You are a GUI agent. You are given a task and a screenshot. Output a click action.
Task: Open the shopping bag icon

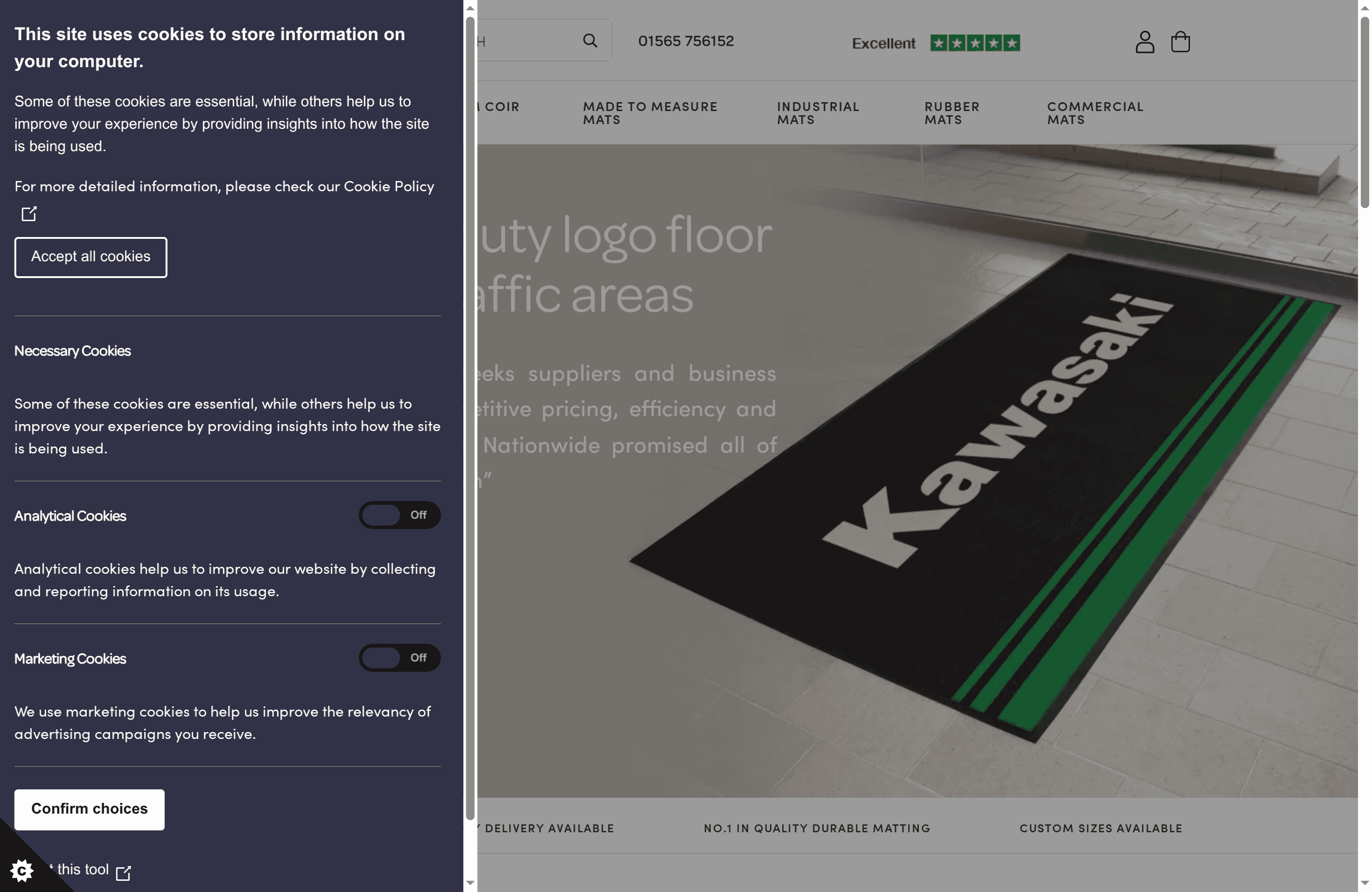click(1180, 42)
